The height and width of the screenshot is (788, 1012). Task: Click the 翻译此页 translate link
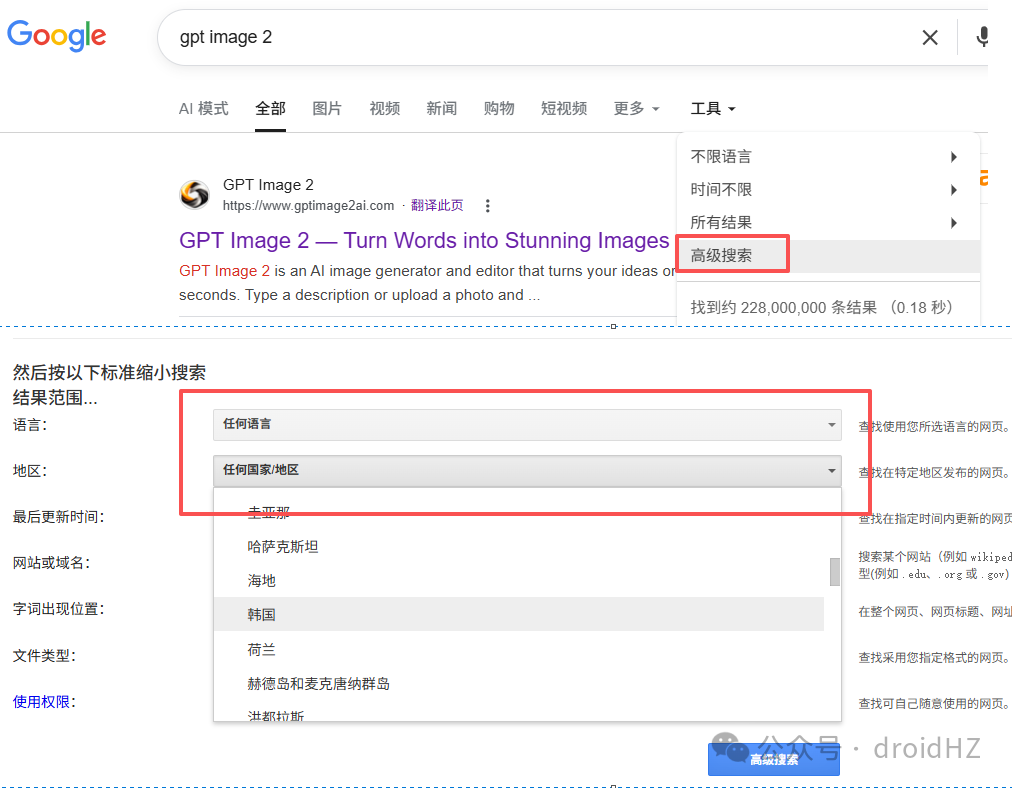[437, 205]
